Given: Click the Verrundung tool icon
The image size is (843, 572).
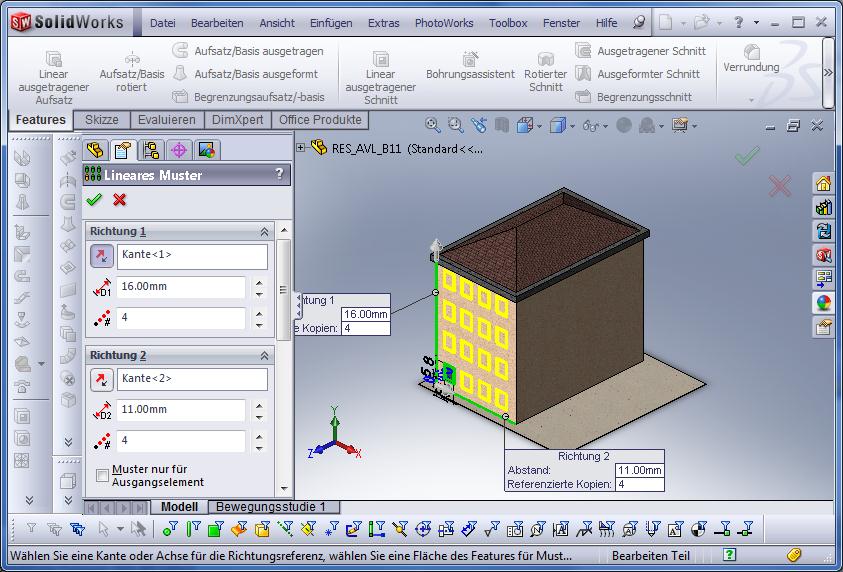Looking at the screenshot, I should click(x=751, y=50).
